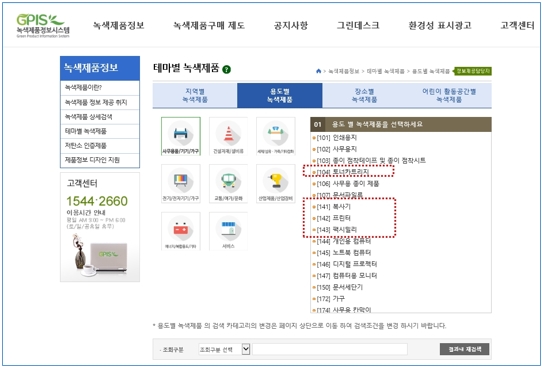
Task: Click 녹색제품정보 in the breadcrumb trail
Action: [343, 71]
